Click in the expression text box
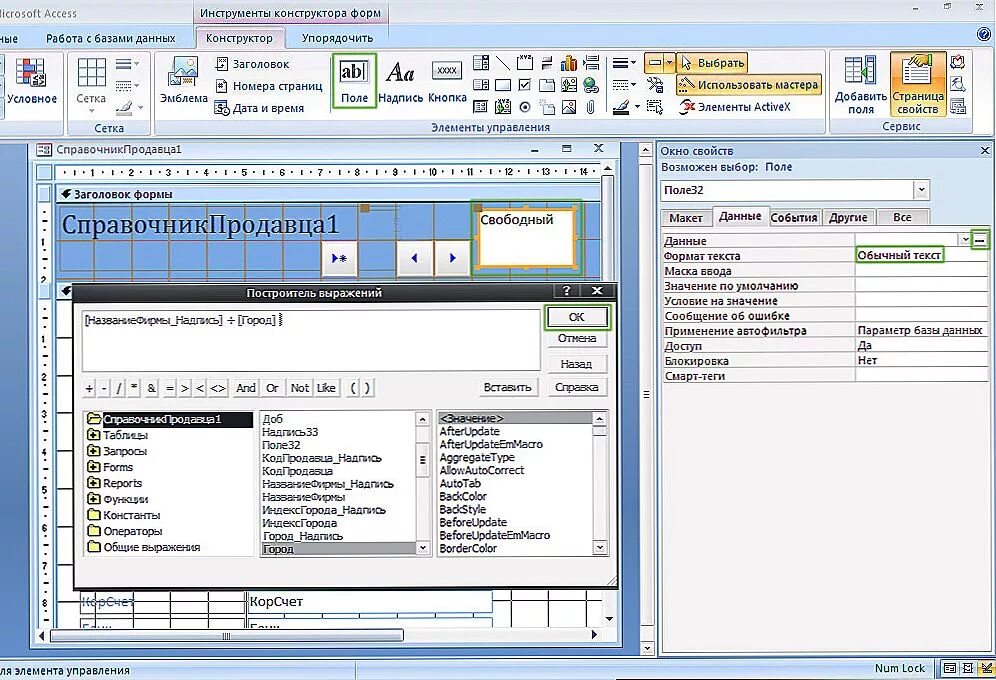Screen dimensions: 996x680 click(311, 340)
